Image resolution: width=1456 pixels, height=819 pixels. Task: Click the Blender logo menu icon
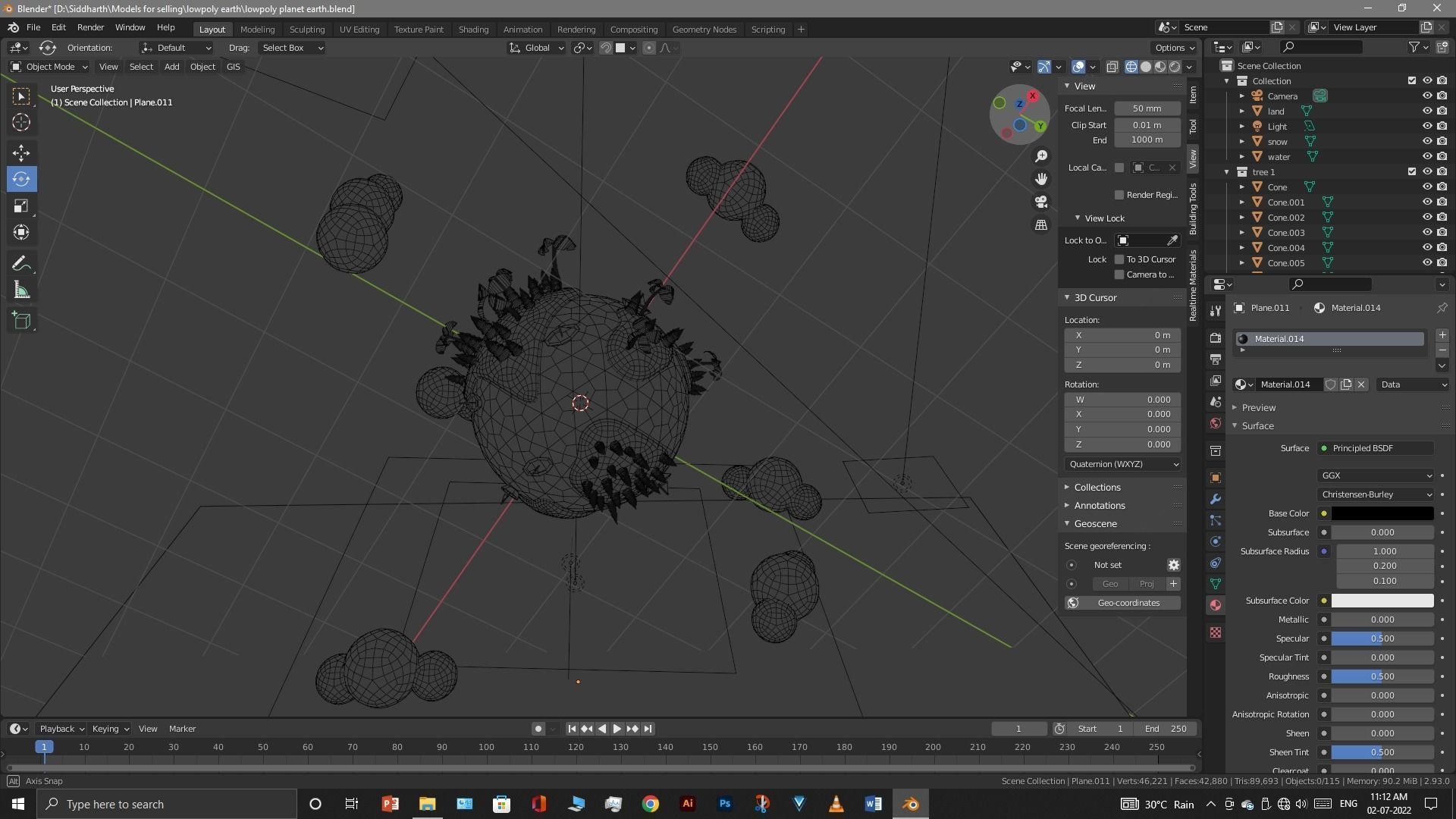coord(13,27)
